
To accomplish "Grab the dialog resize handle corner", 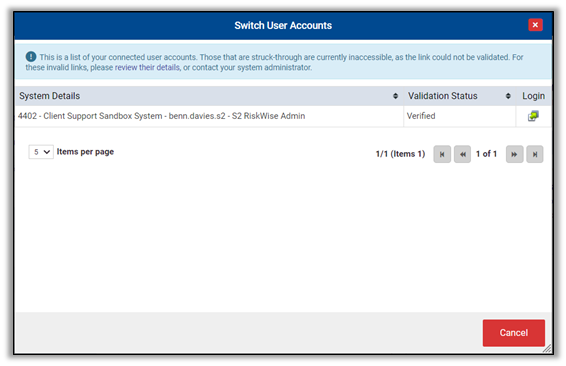I will click(547, 348).
